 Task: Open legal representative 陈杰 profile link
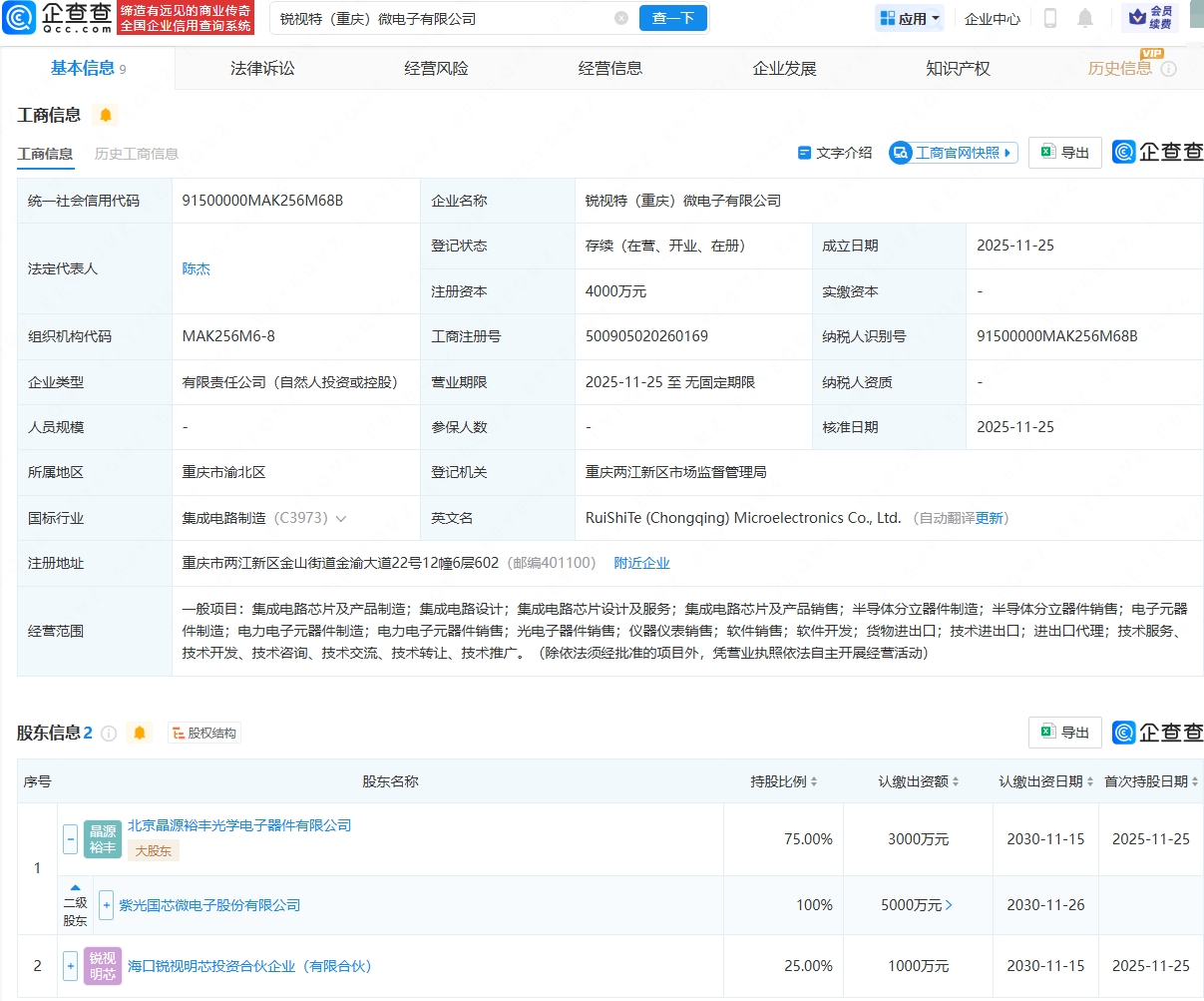click(196, 268)
